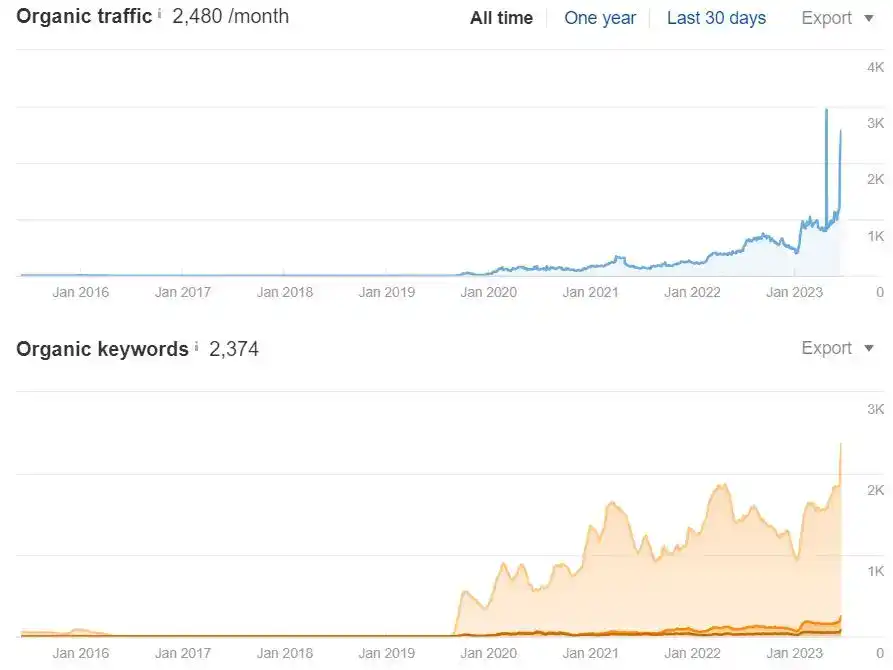This screenshot has height=670, width=893.
Task: Switch to the One year view
Action: (x=600, y=18)
